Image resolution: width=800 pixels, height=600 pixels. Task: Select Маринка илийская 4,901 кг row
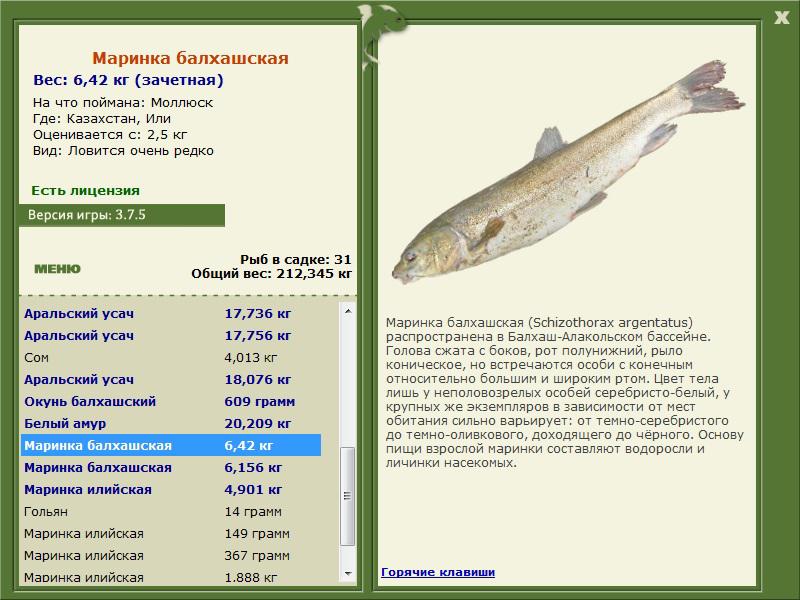pyautogui.click(x=171, y=489)
